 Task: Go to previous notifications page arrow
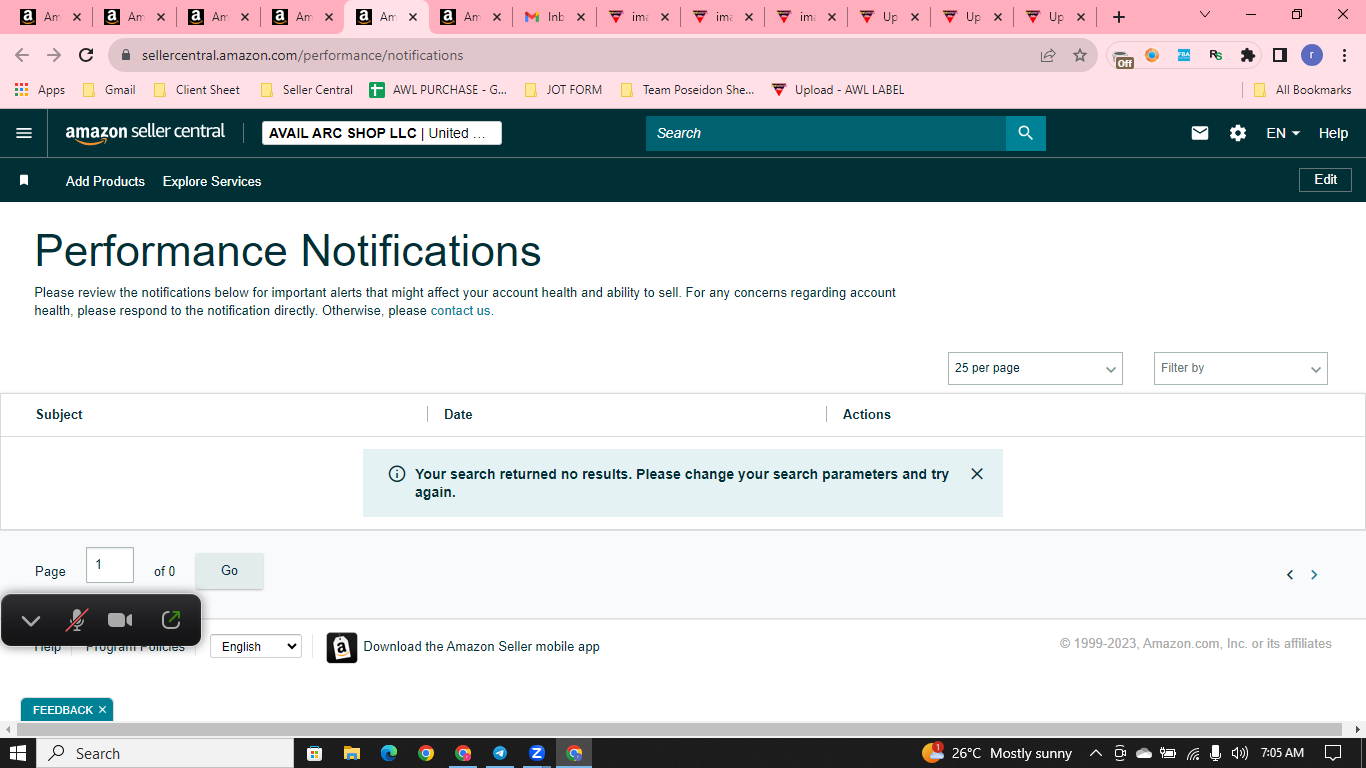coord(1290,575)
